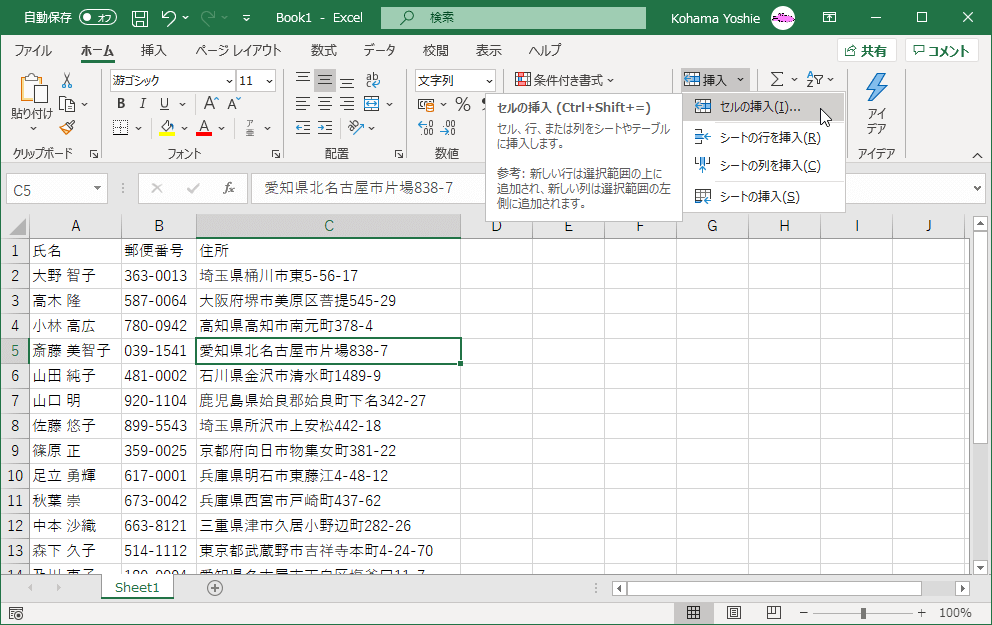This screenshot has width=992, height=625.
Task: Toggle underline formatting
Action: (x=164, y=102)
